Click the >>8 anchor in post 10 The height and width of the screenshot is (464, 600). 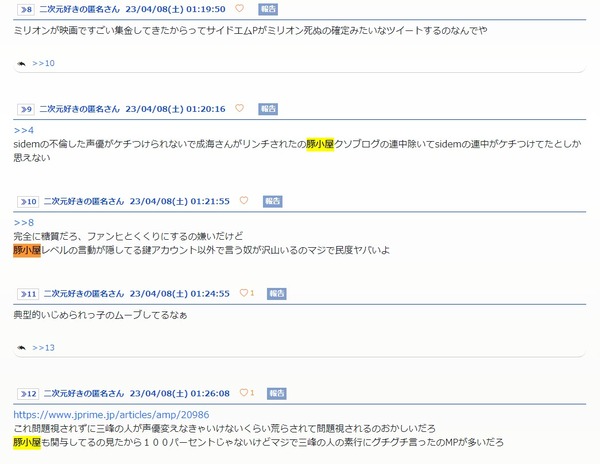24,223
